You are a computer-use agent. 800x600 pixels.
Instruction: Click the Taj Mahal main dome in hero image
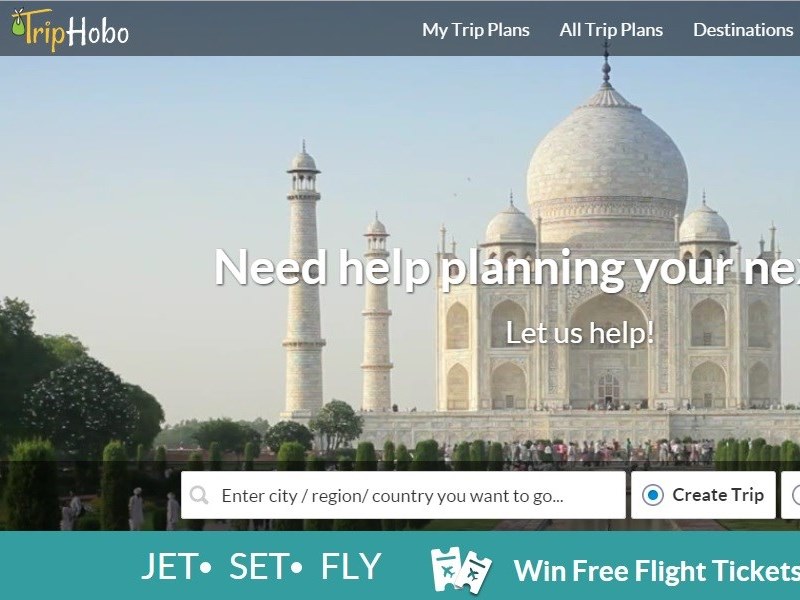607,163
